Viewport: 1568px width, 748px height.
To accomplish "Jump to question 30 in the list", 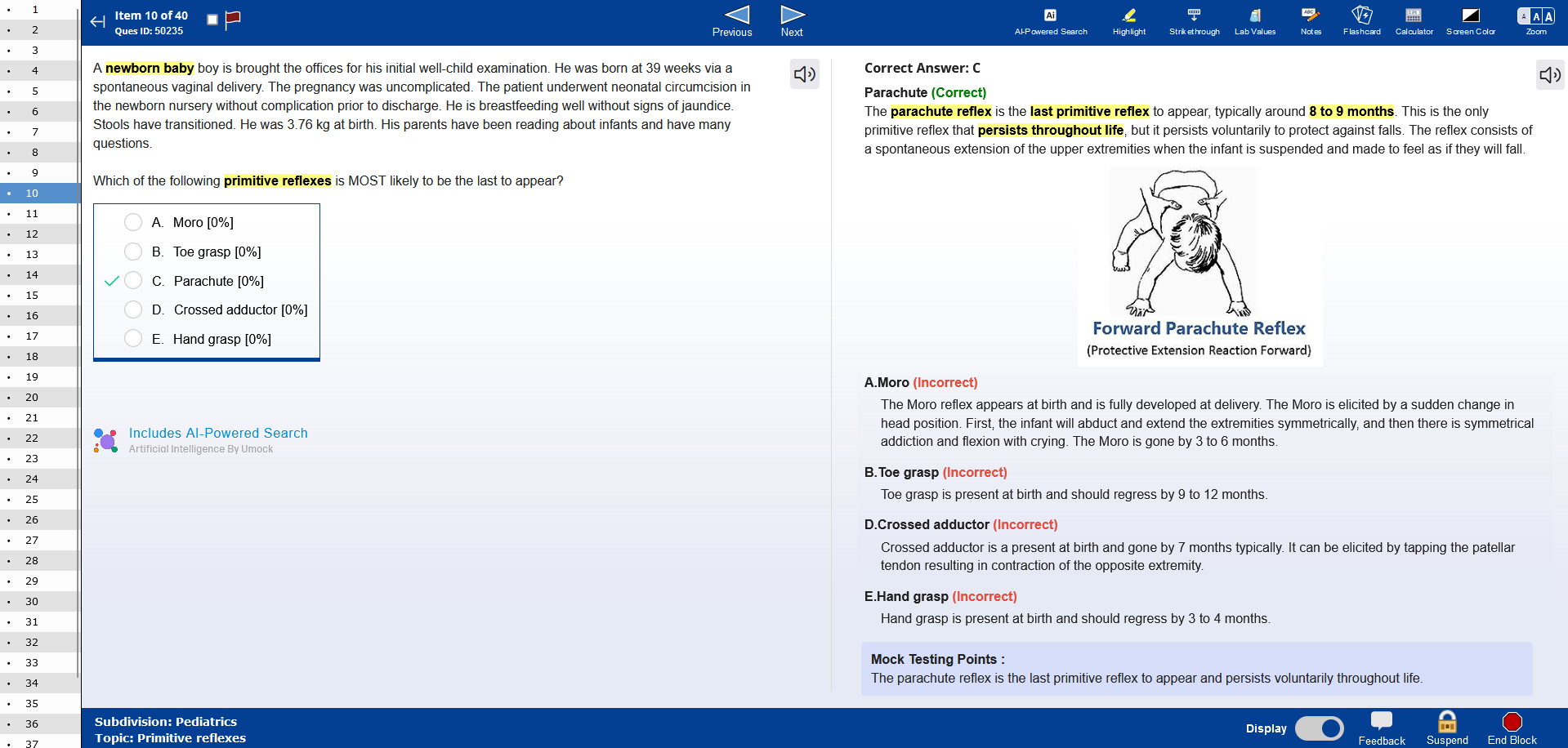I will pos(39,601).
